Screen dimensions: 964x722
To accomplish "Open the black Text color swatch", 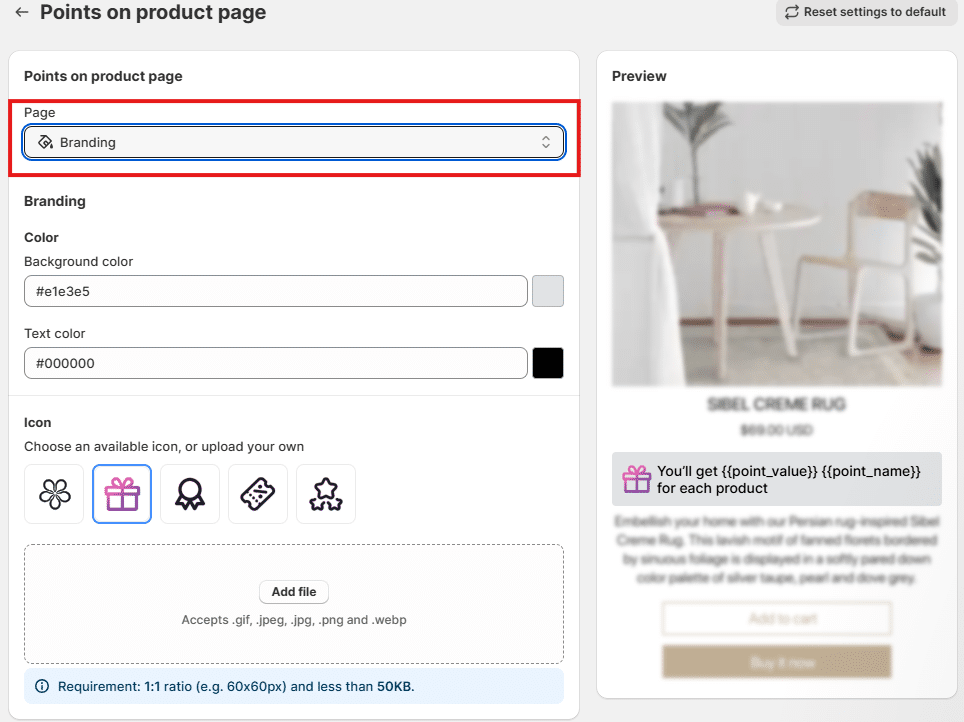I will (548, 363).
